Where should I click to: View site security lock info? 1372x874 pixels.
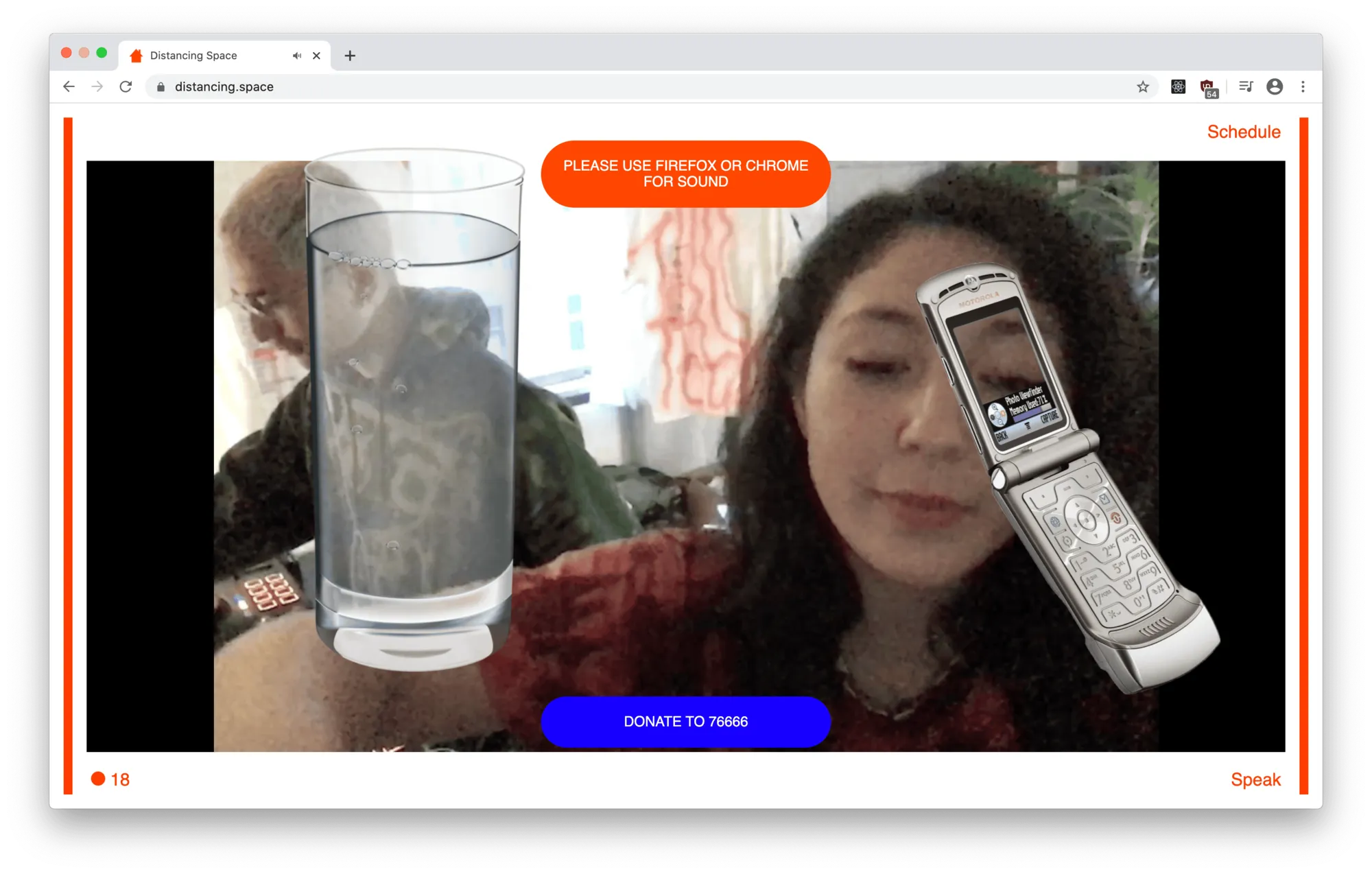[161, 86]
